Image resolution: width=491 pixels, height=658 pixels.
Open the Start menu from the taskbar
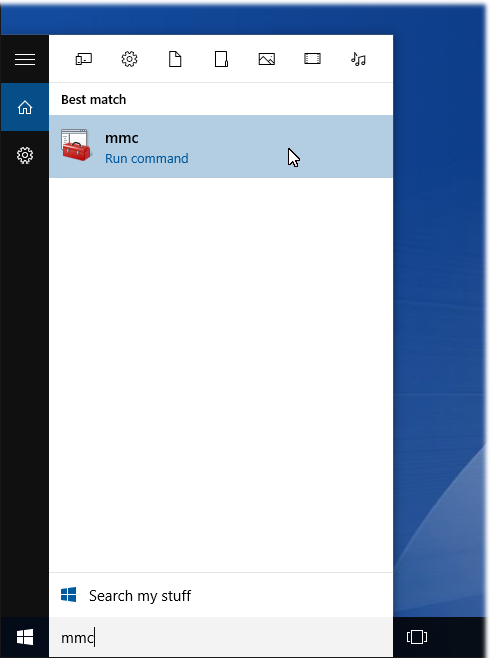25,637
